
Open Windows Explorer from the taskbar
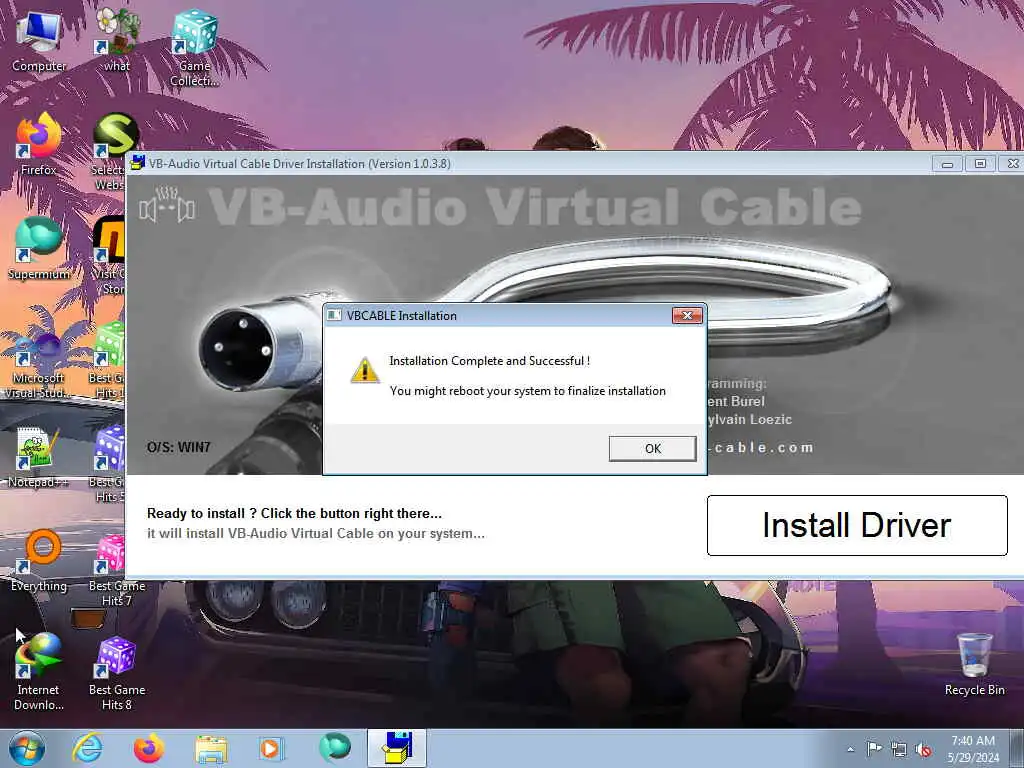pyautogui.click(x=210, y=748)
